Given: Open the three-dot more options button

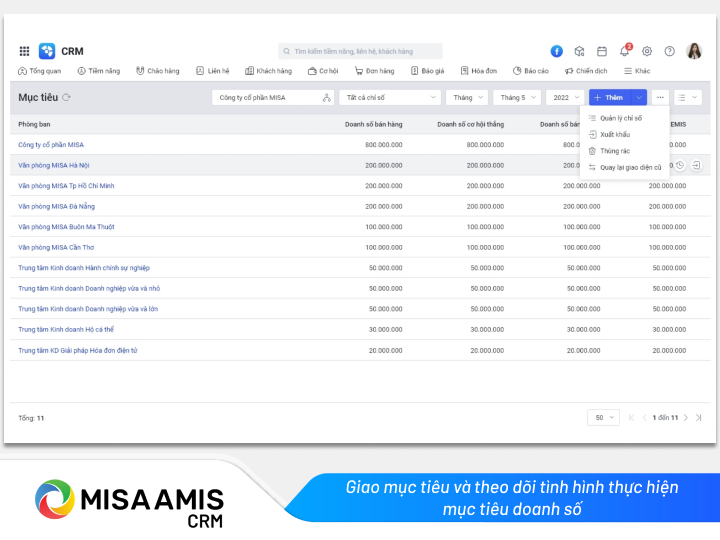Looking at the screenshot, I should 660,97.
